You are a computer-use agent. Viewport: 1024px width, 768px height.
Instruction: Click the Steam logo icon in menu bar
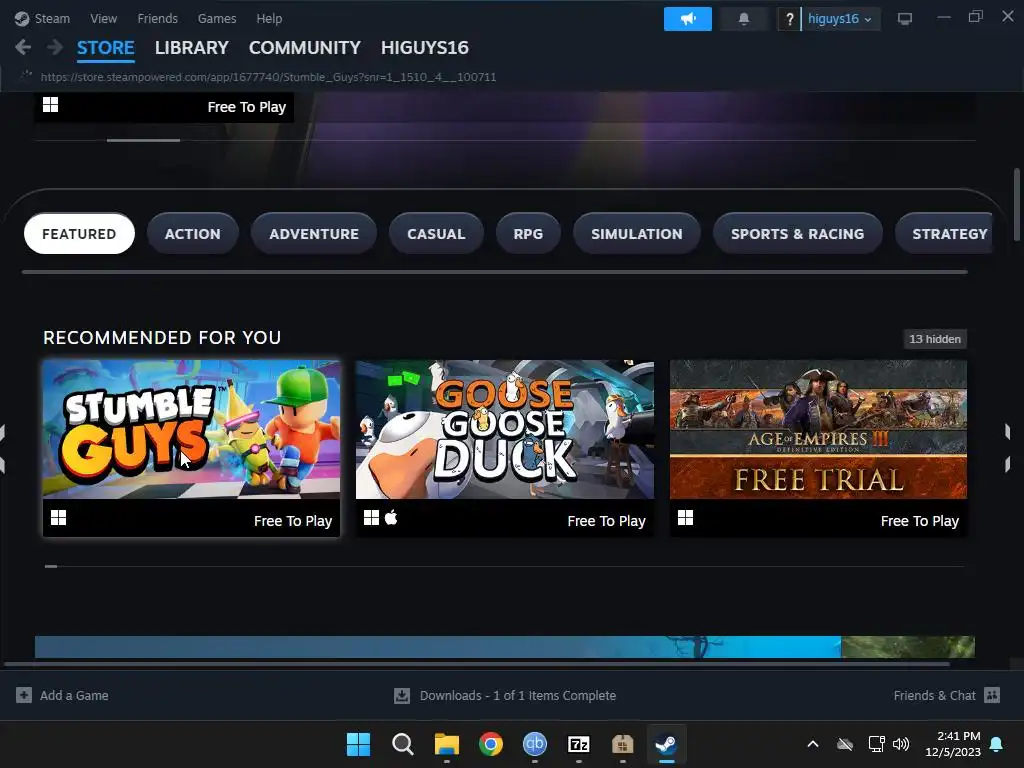pyautogui.click(x=22, y=18)
